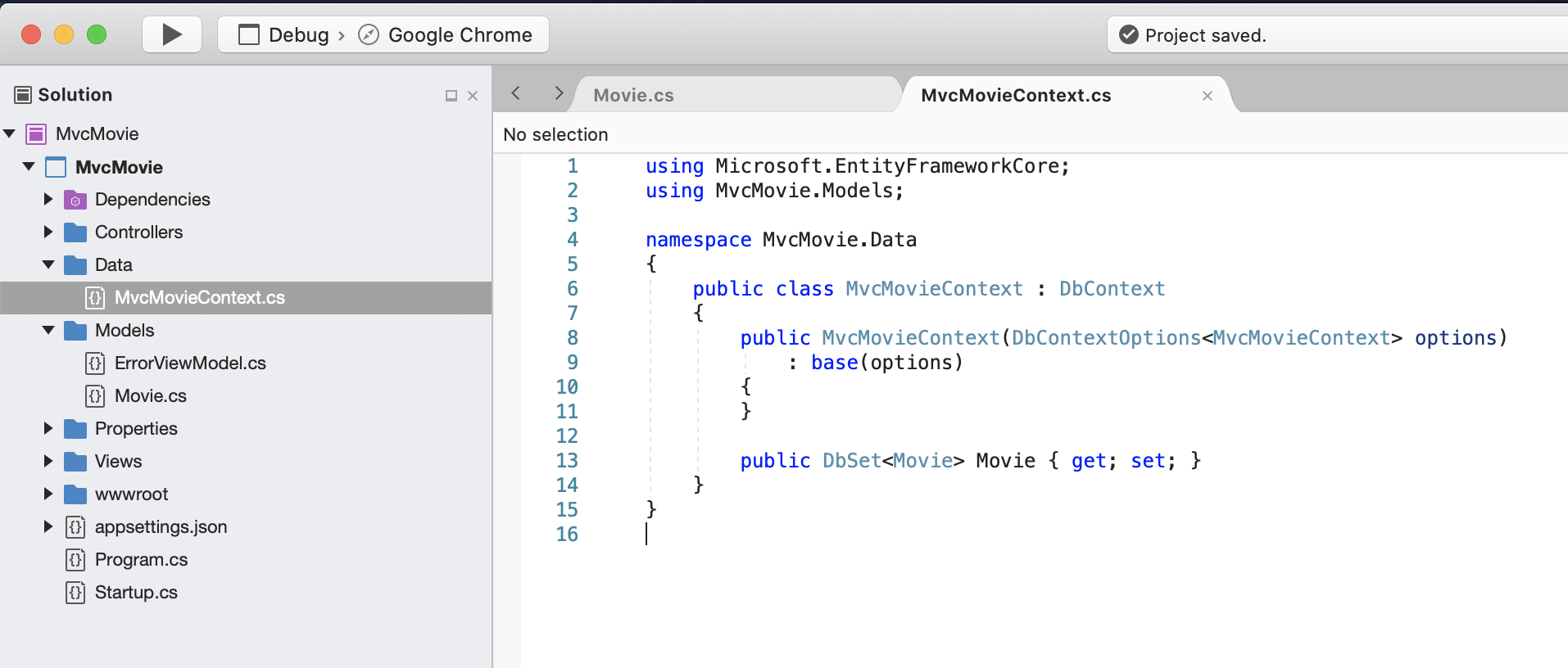Expand the Views folder

click(x=48, y=462)
